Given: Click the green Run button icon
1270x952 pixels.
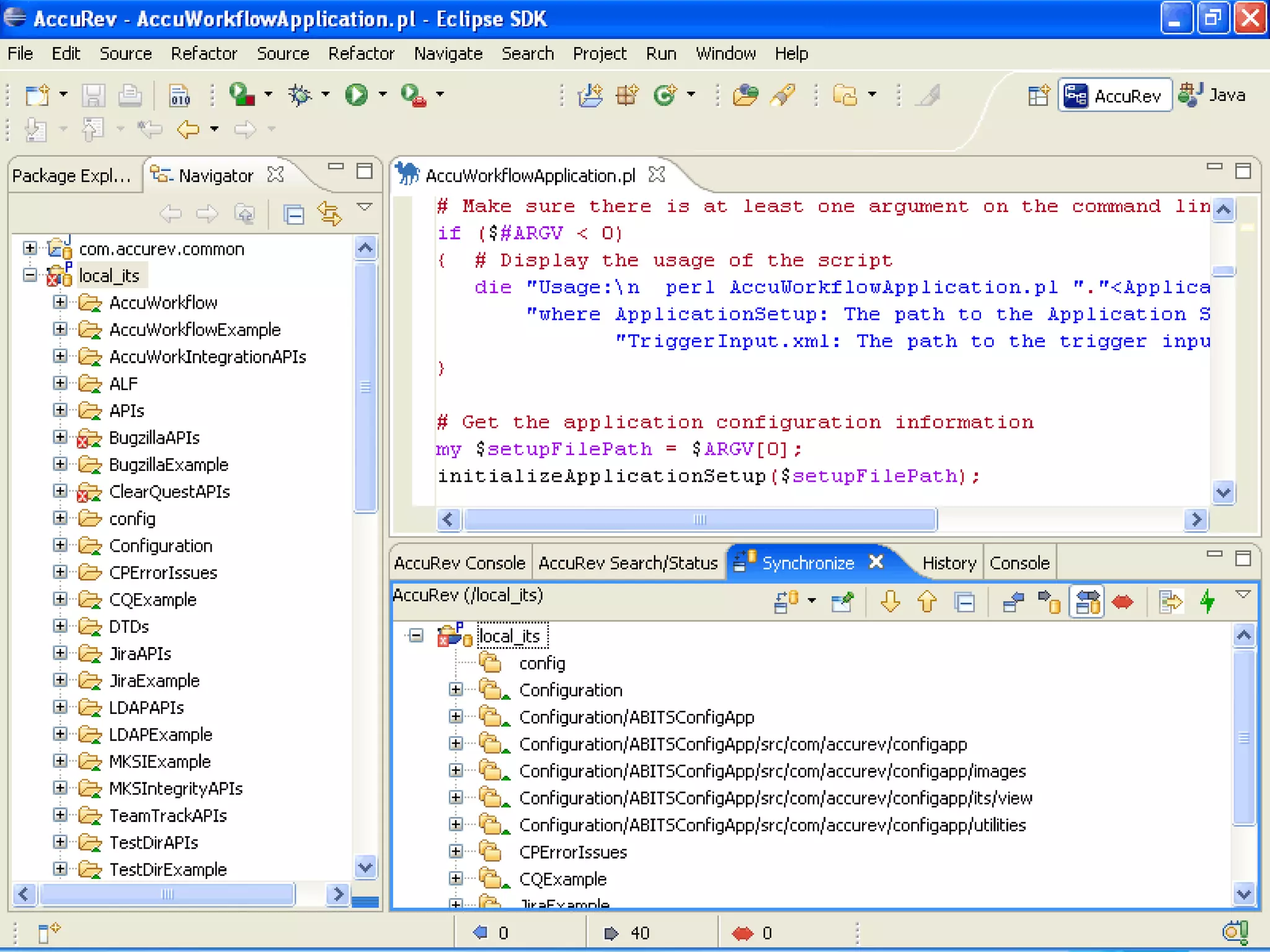Looking at the screenshot, I should [356, 95].
